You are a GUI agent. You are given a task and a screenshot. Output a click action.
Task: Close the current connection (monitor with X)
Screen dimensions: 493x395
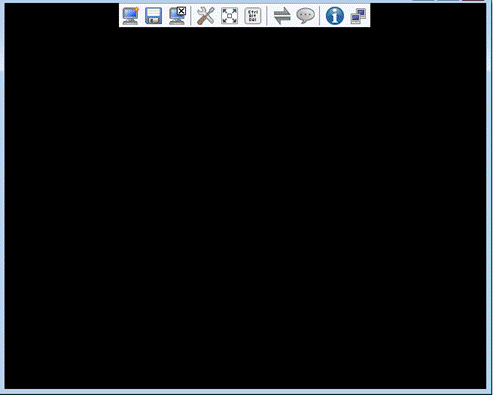177,16
